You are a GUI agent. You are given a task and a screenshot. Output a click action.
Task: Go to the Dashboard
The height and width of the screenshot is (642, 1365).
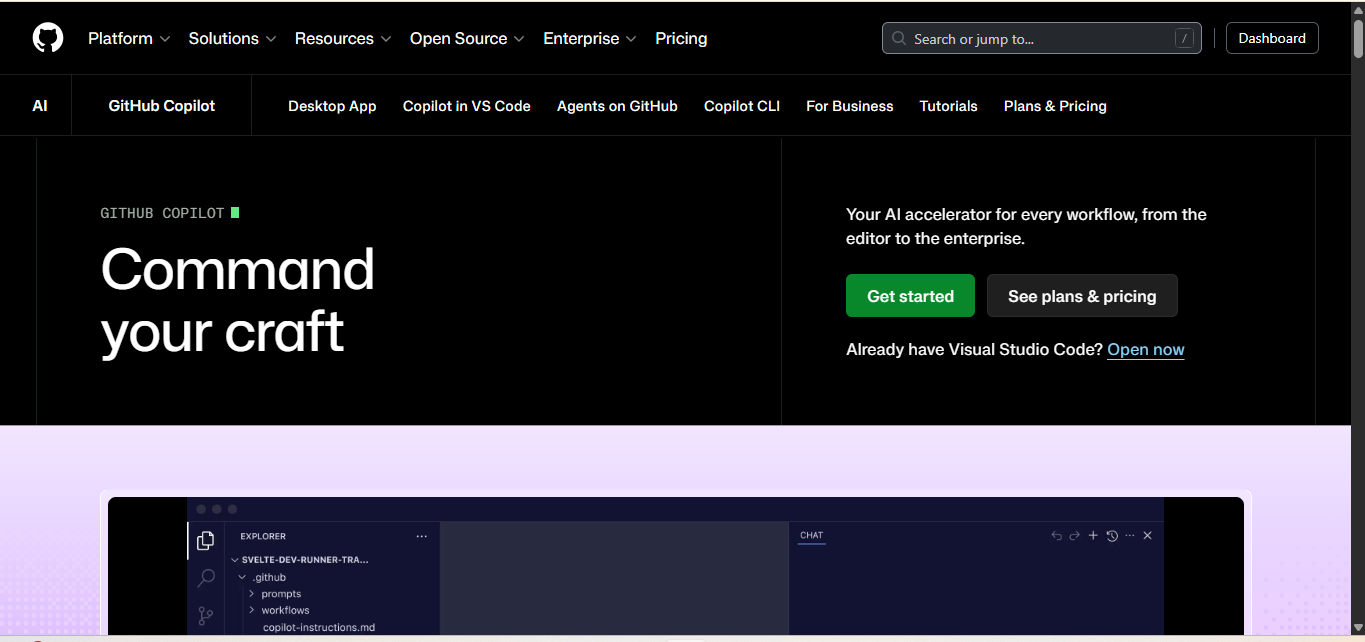point(1272,38)
